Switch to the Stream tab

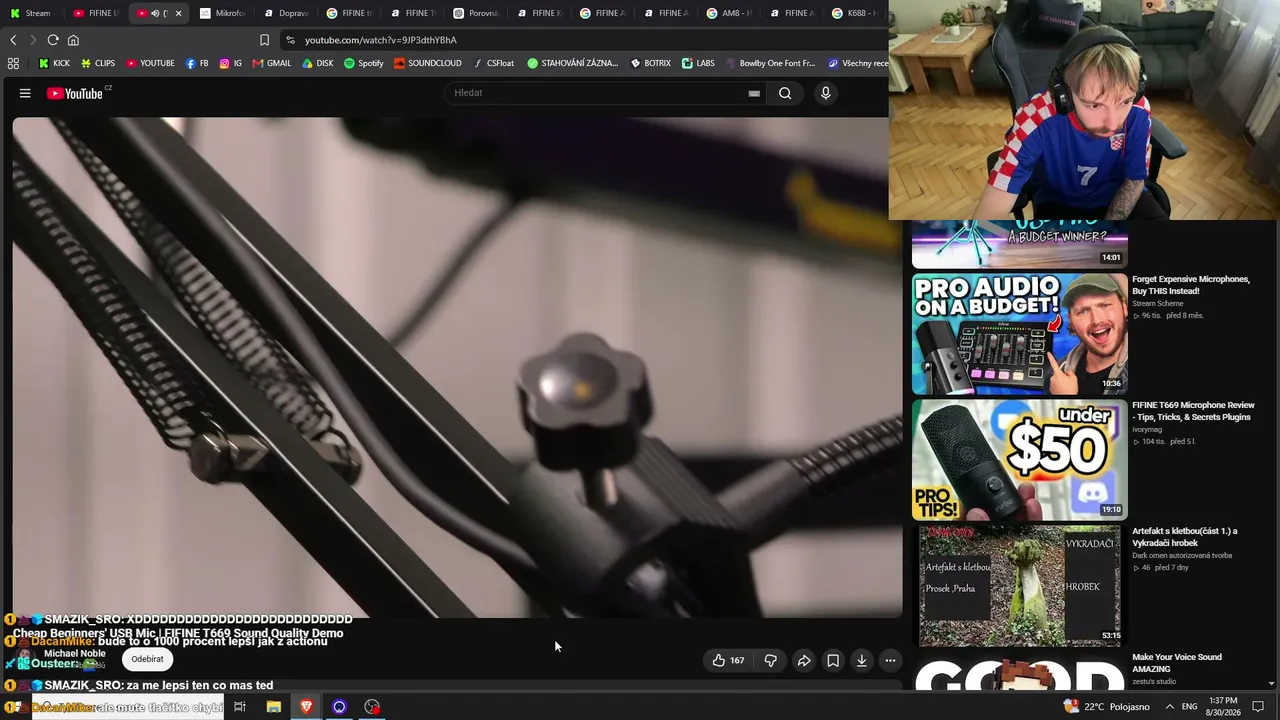click(x=31, y=13)
